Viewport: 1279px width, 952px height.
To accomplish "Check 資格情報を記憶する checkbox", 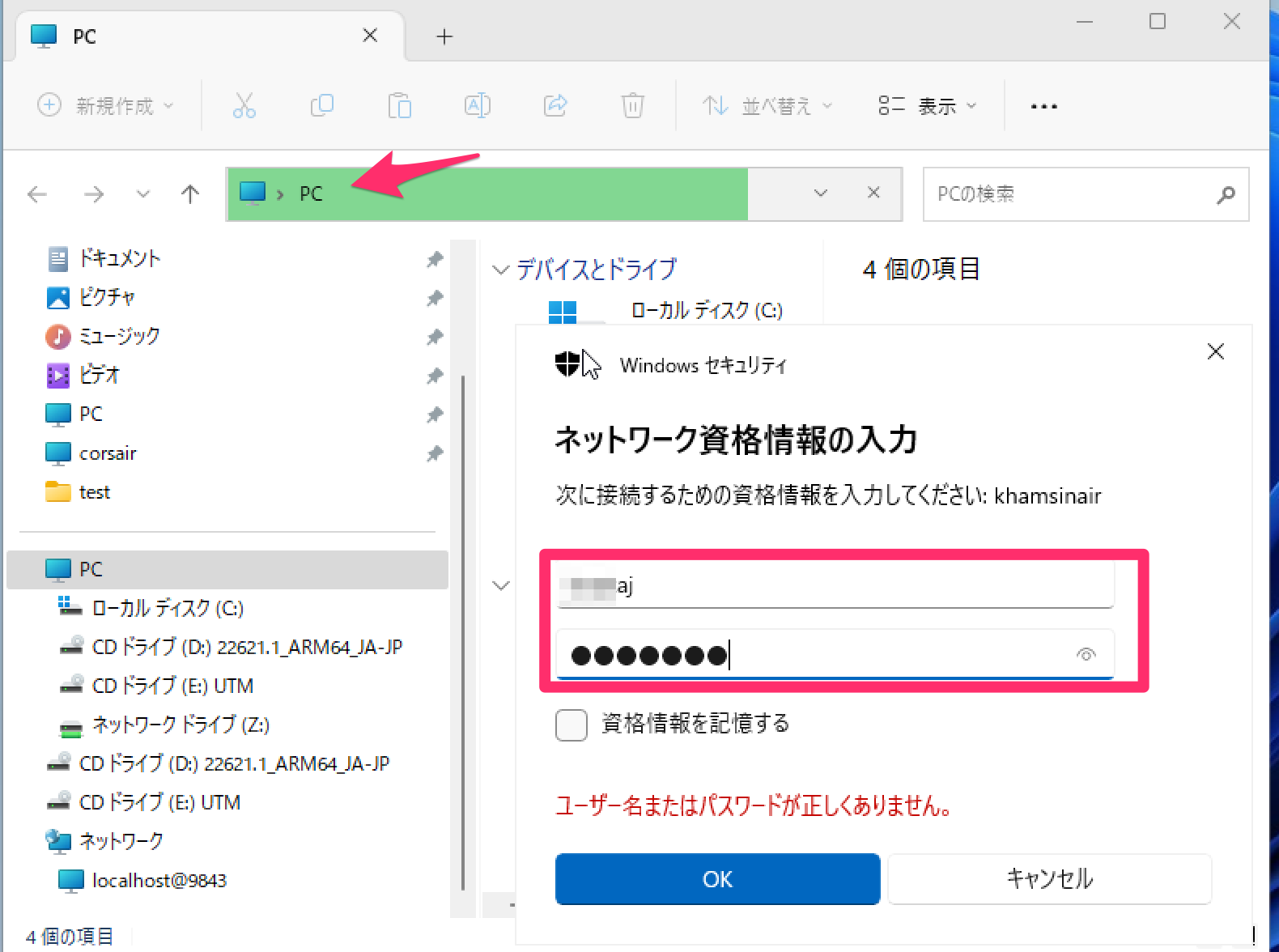I will pos(571,725).
